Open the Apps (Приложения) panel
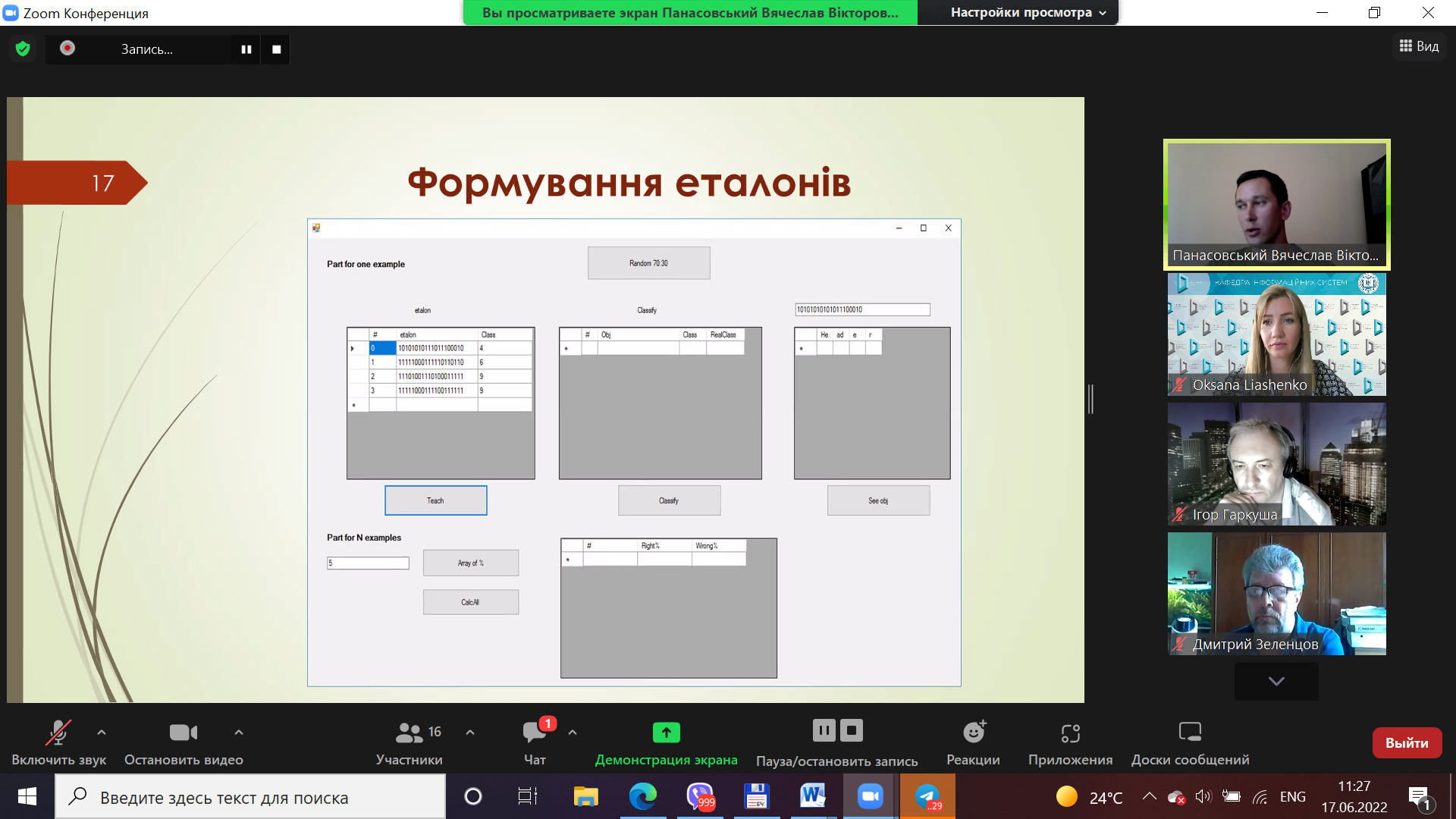The height and width of the screenshot is (819, 1456). pyautogui.click(x=1070, y=742)
